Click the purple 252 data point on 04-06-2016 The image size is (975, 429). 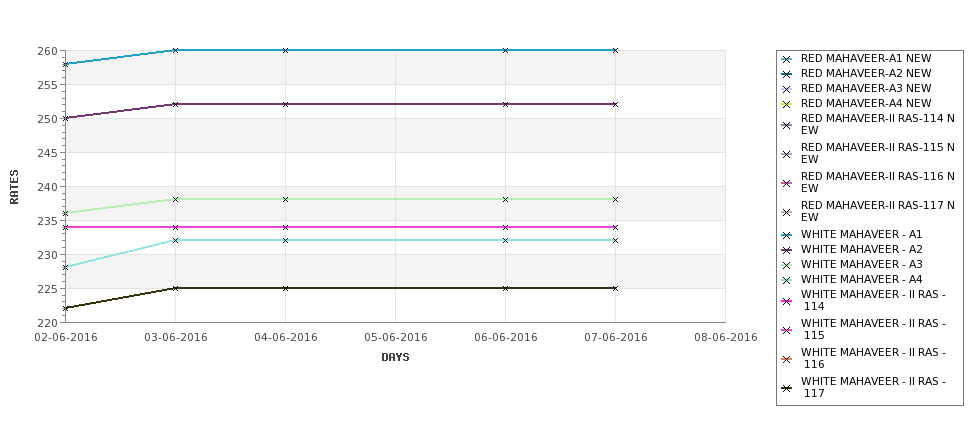pos(285,104)
